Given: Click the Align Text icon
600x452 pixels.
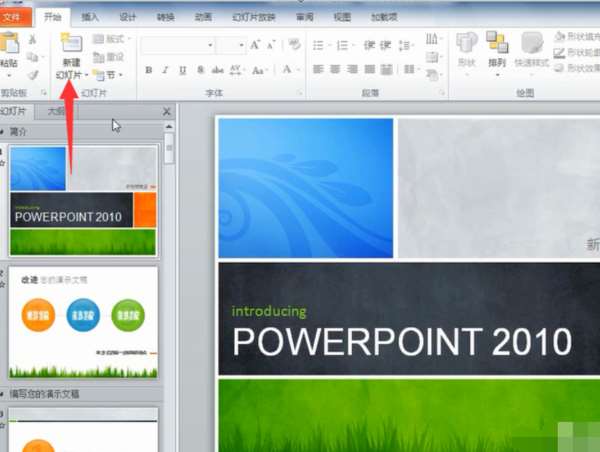Looking at the screenshot, I should click(432, 57).
